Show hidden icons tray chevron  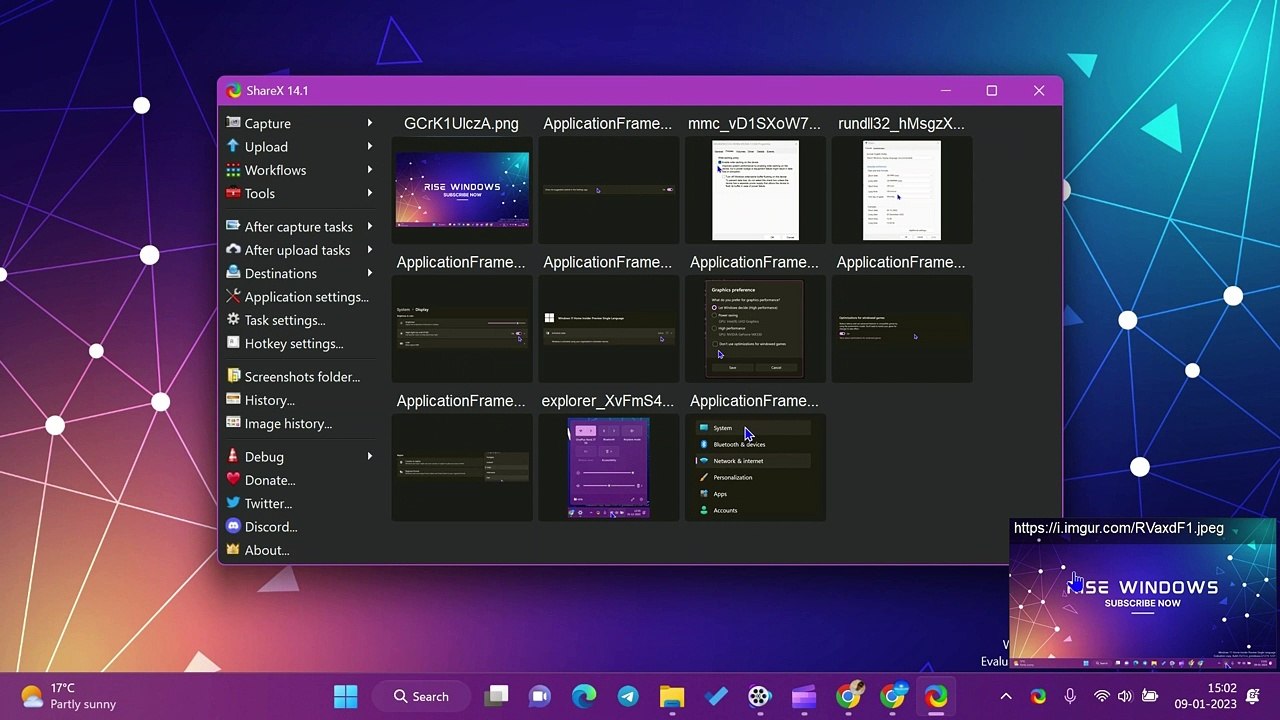click(x=1006, y=697)
